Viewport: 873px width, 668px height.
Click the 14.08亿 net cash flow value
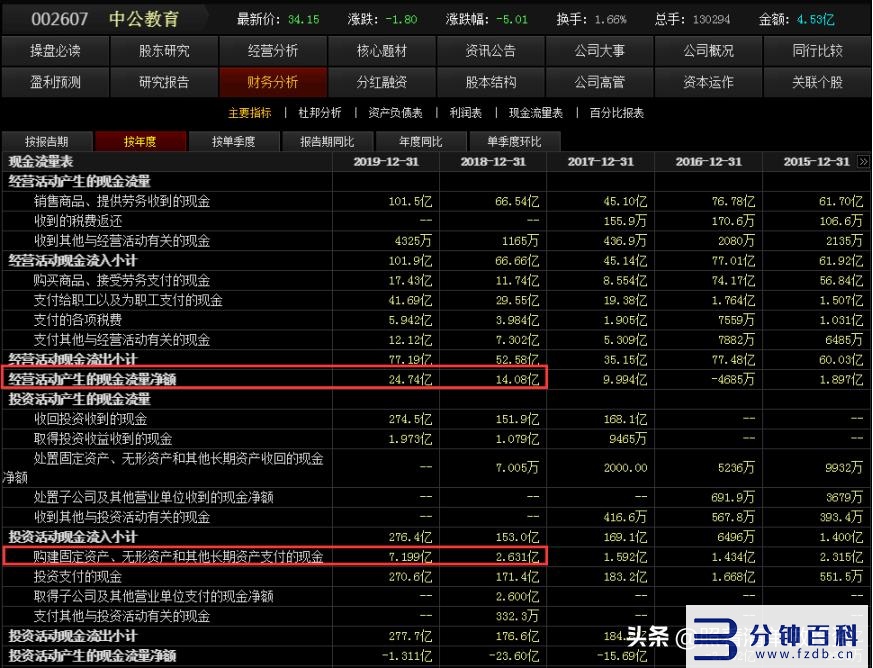tap(517, 380)
